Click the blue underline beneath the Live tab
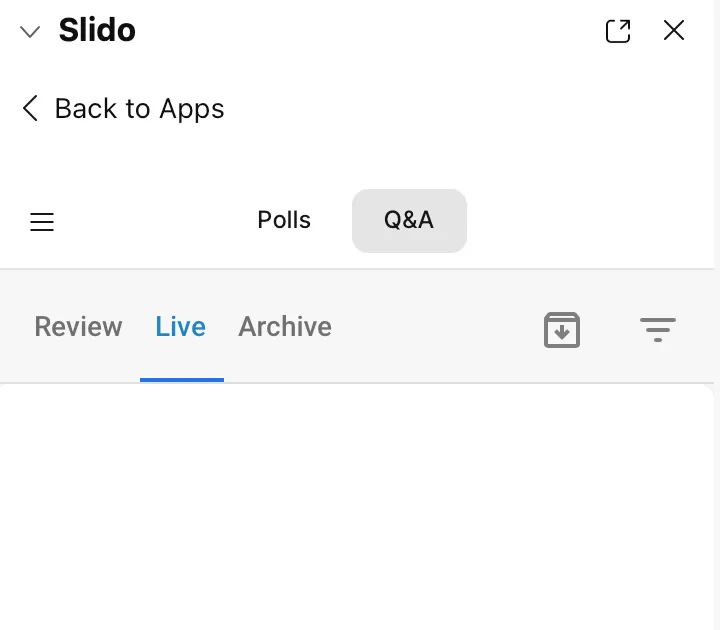 click(182, 380)
